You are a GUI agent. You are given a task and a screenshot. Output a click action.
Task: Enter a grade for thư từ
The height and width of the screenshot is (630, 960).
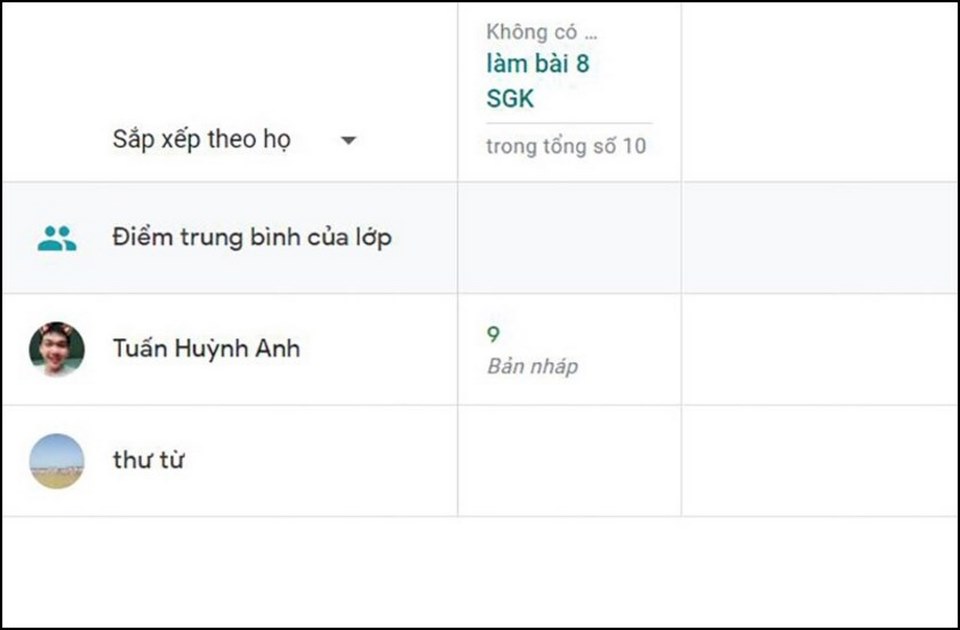pyautogui.click(x=569, y=461)
